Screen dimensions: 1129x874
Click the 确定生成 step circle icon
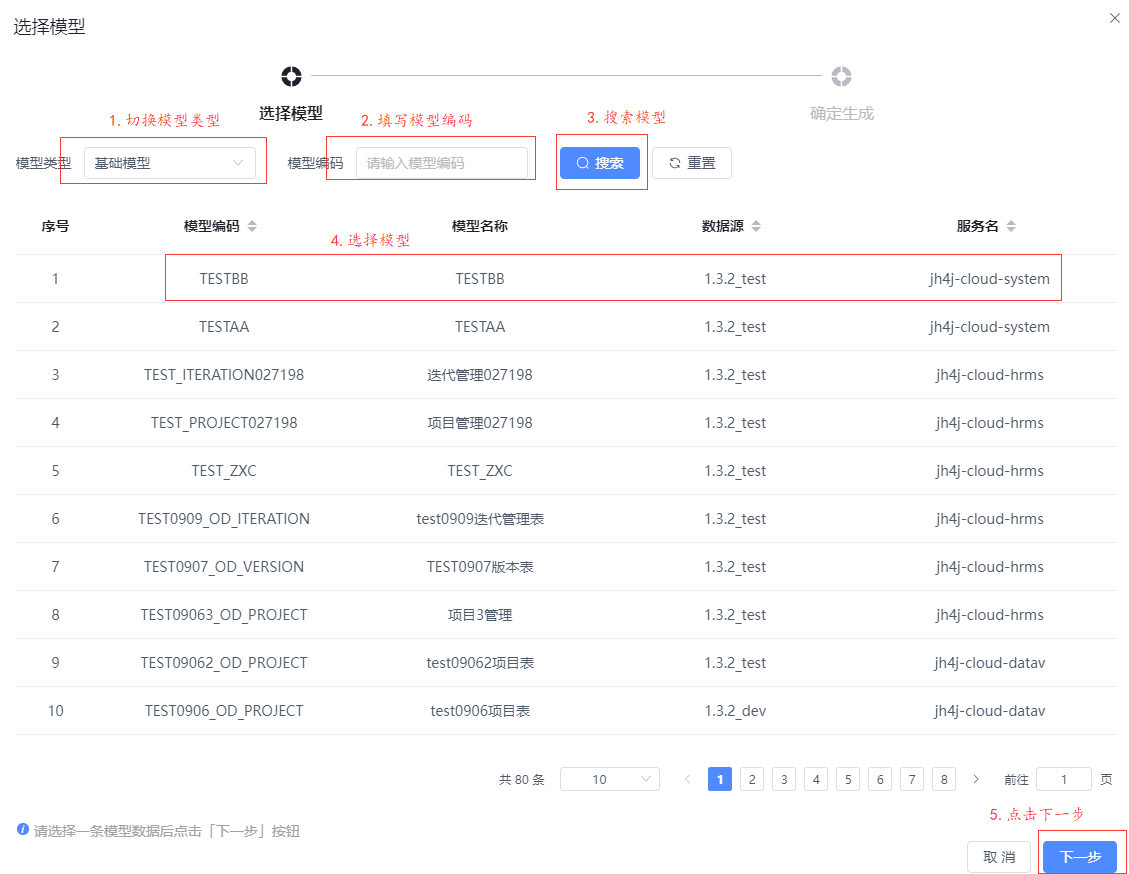pyautogui.click(x=841, y=76)
